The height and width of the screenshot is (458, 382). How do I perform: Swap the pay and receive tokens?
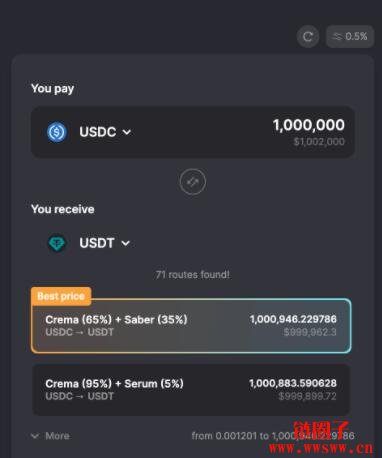click(193, 182)
